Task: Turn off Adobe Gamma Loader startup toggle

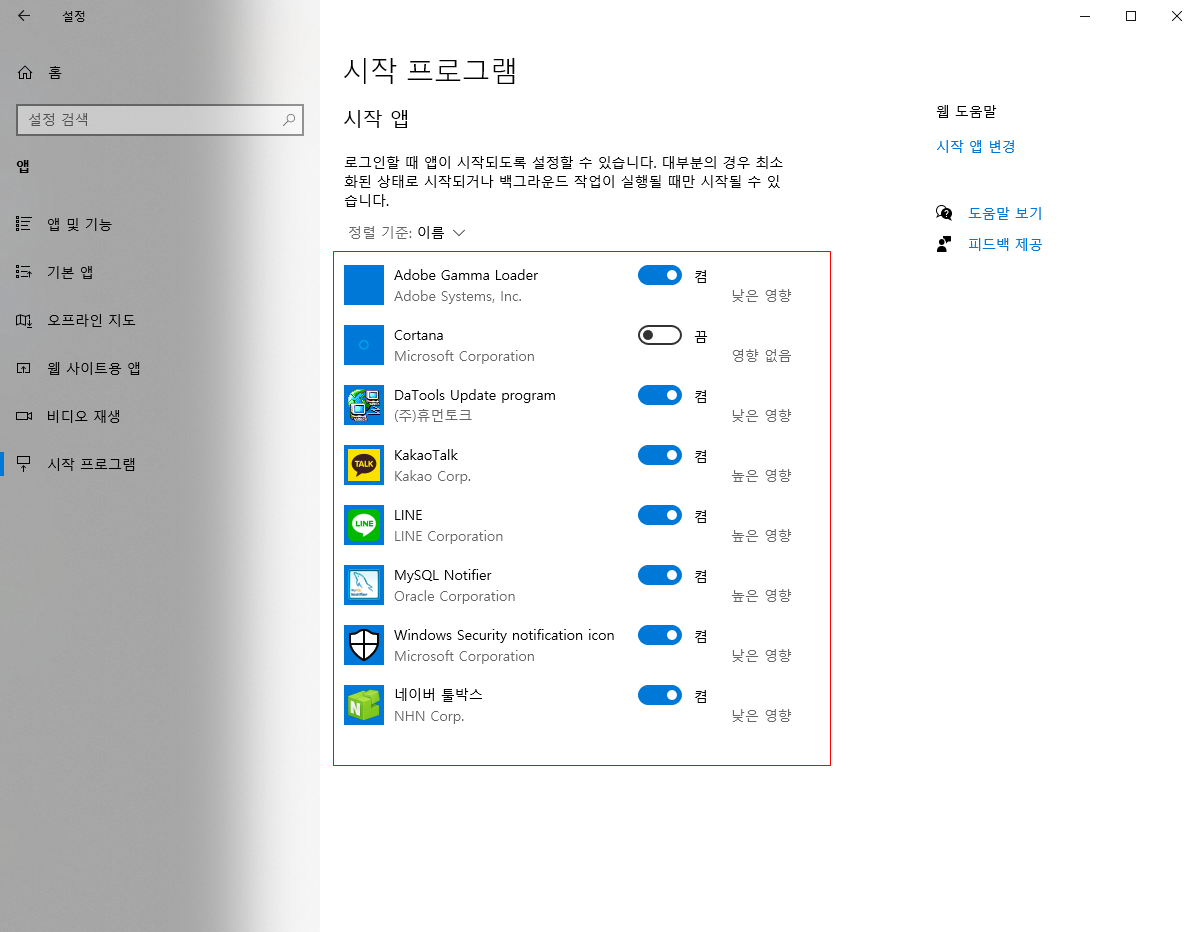Action: [660, 275]
